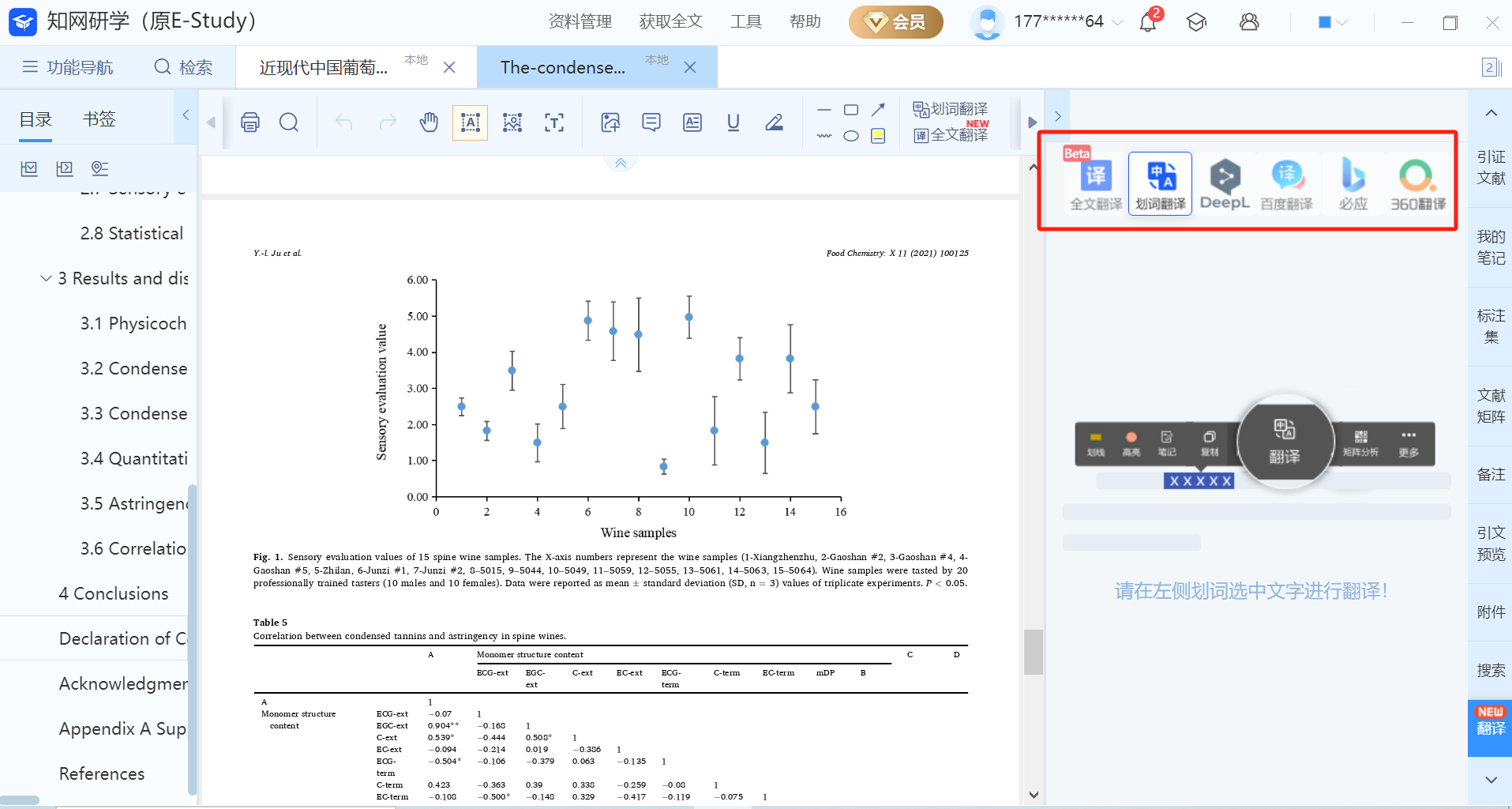Open the notification bell
Screen dimensions: 1512x809
pyautogui.click(x=1148, y=22)
